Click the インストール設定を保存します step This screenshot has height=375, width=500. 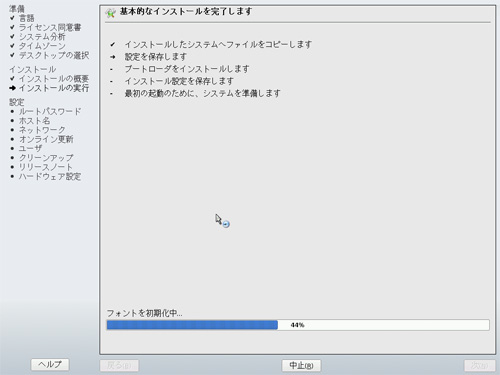[179, 81]
